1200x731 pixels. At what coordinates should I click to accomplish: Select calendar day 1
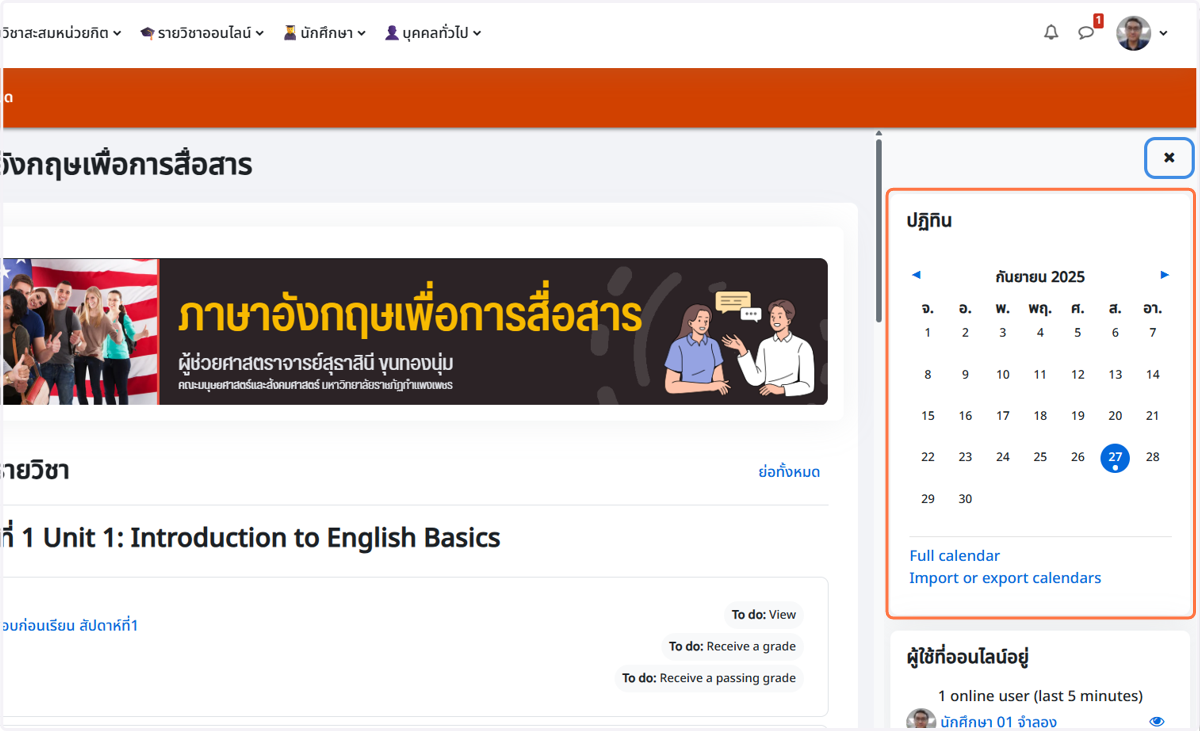(x=928, y=333)
